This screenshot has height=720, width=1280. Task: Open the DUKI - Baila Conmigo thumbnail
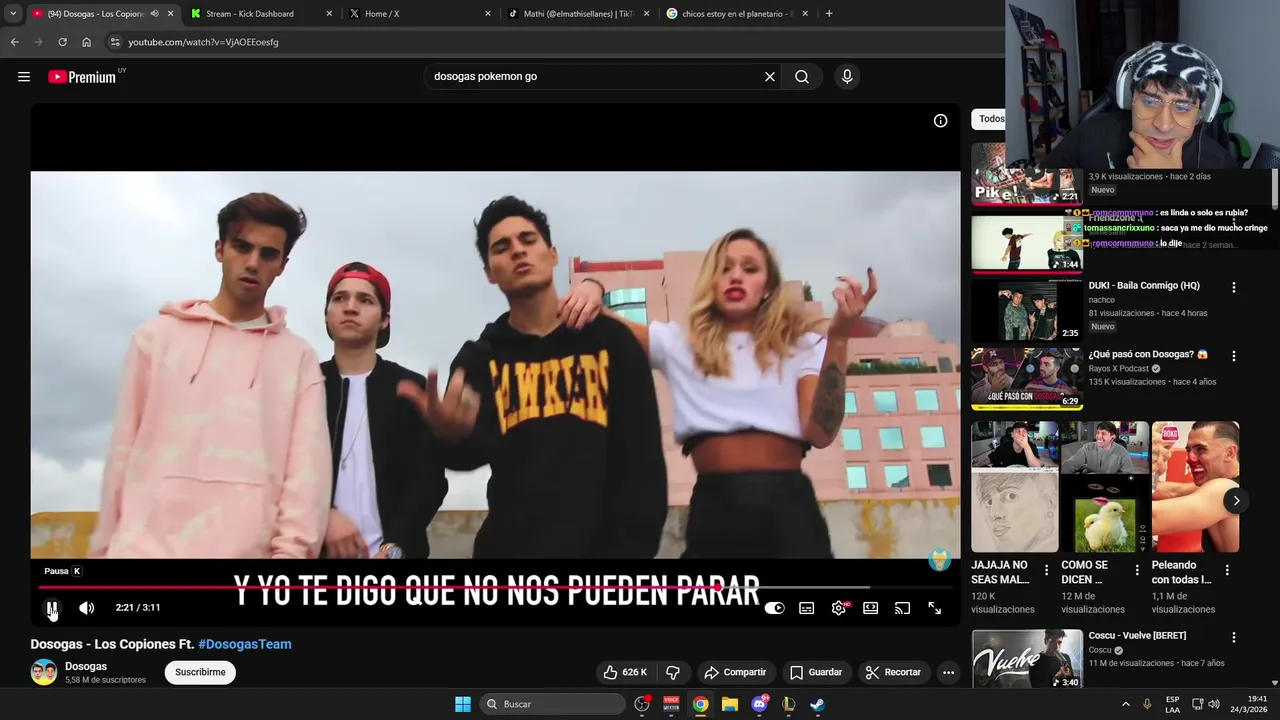[x=1026, y=310]
